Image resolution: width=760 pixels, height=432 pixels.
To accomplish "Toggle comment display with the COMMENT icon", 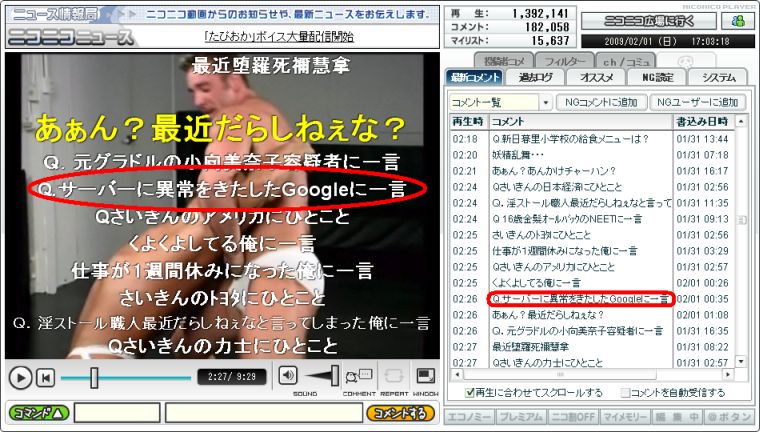I will (x=359, y=377).
